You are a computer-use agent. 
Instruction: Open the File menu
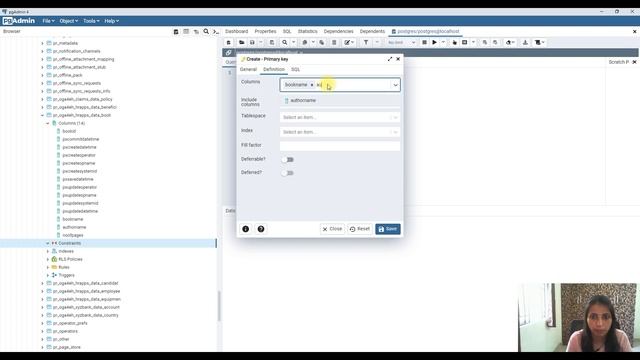pos(48,21)
